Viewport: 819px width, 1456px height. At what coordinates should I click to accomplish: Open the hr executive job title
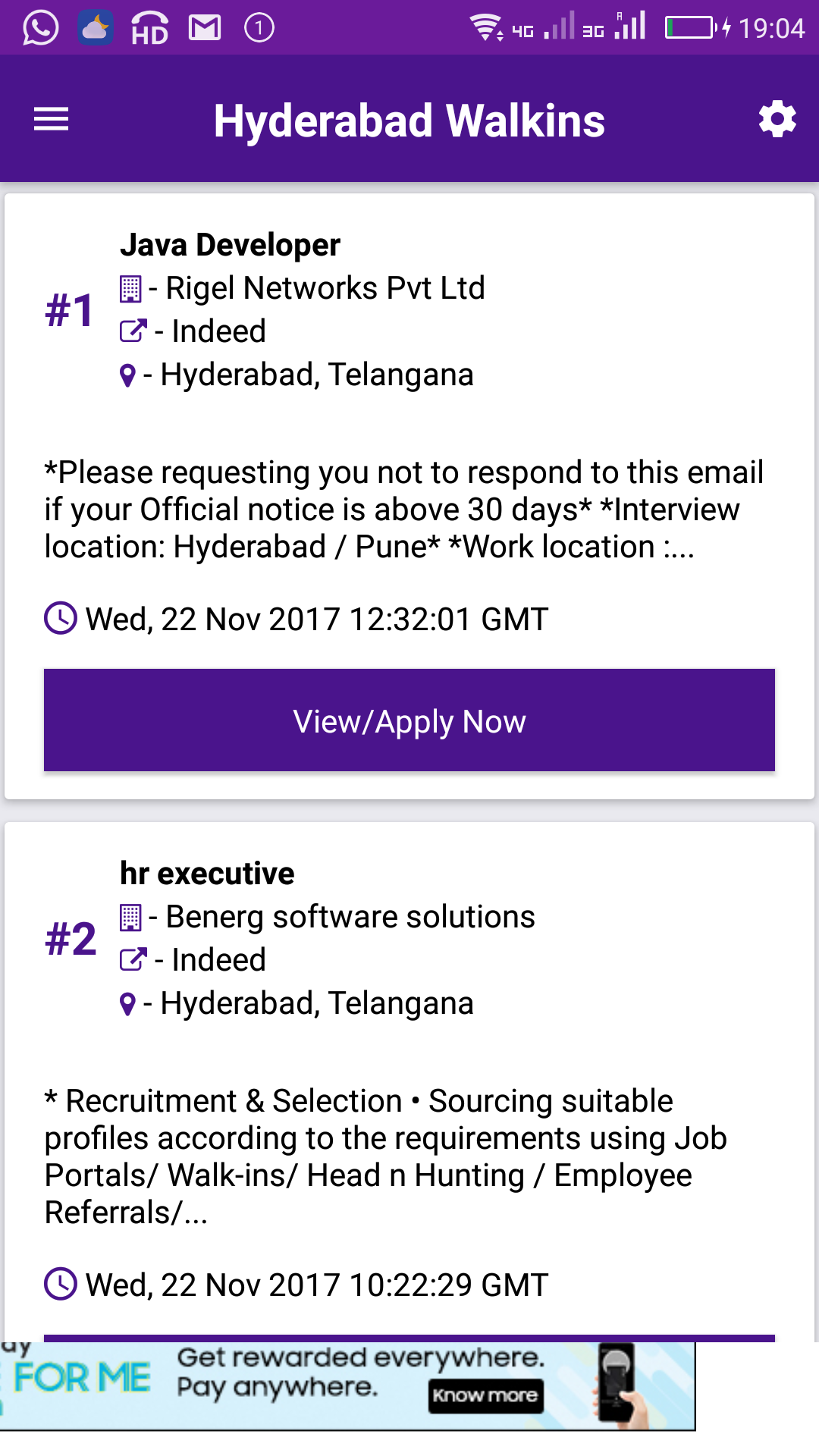[x=207, y=874]
